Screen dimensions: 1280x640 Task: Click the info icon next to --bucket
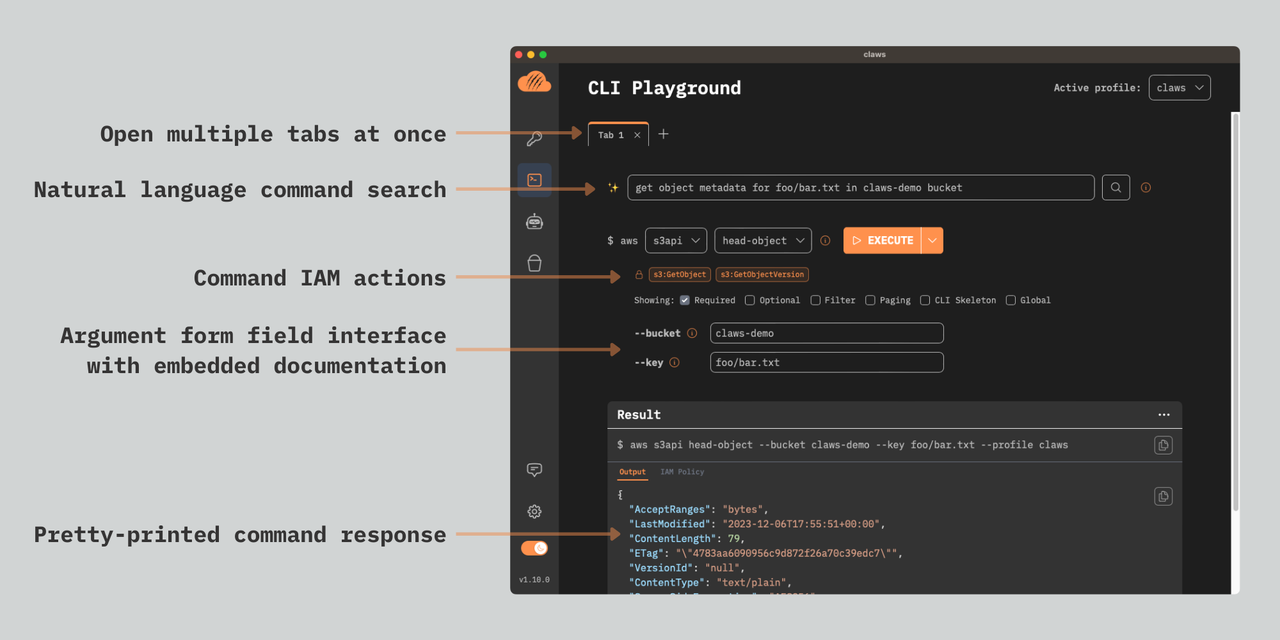[692, 333]
